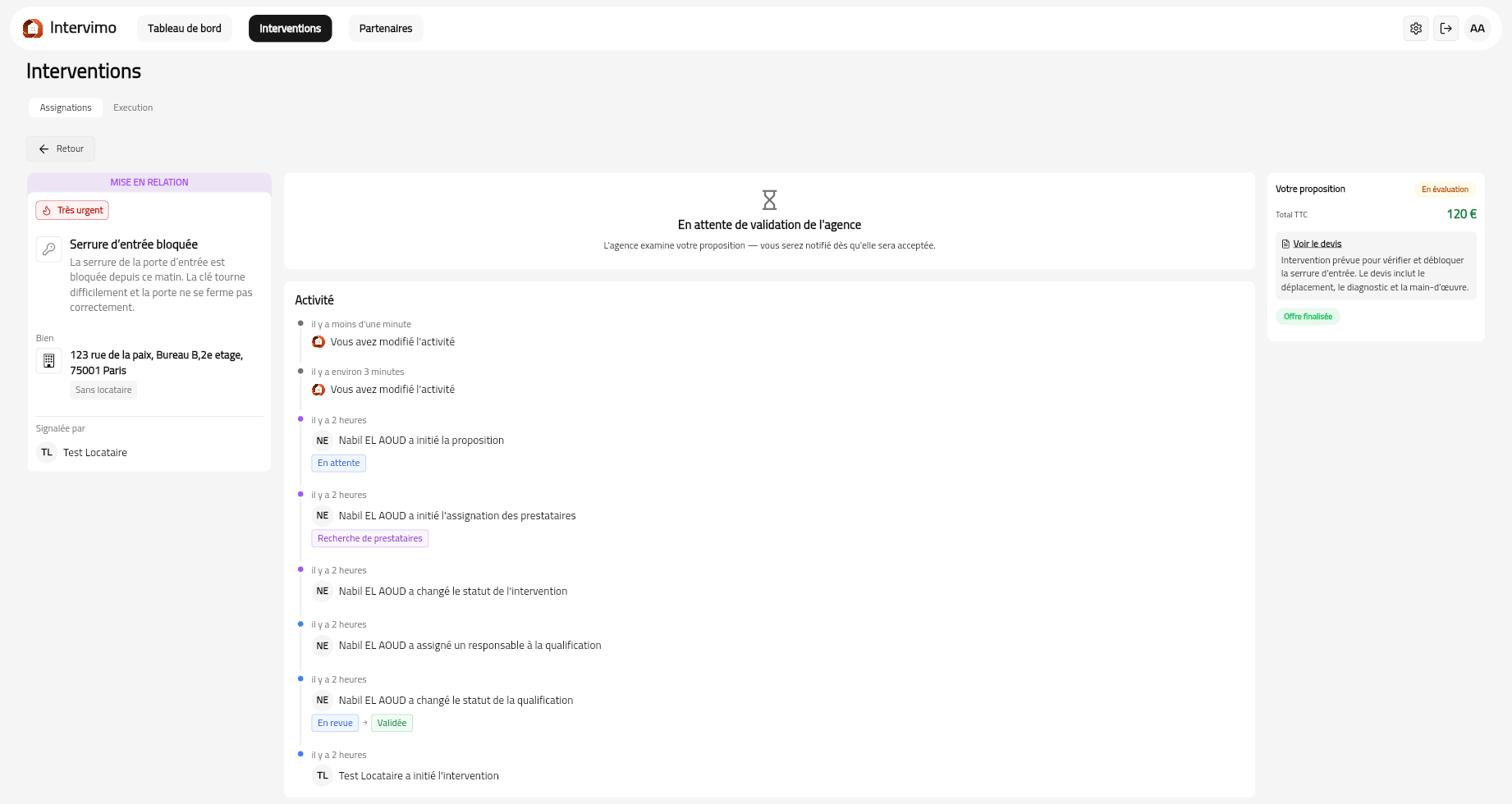The width and height of the screenshot is (1512, 804).
Task: Click the 120 € total amount
Action: [1461, 214]
